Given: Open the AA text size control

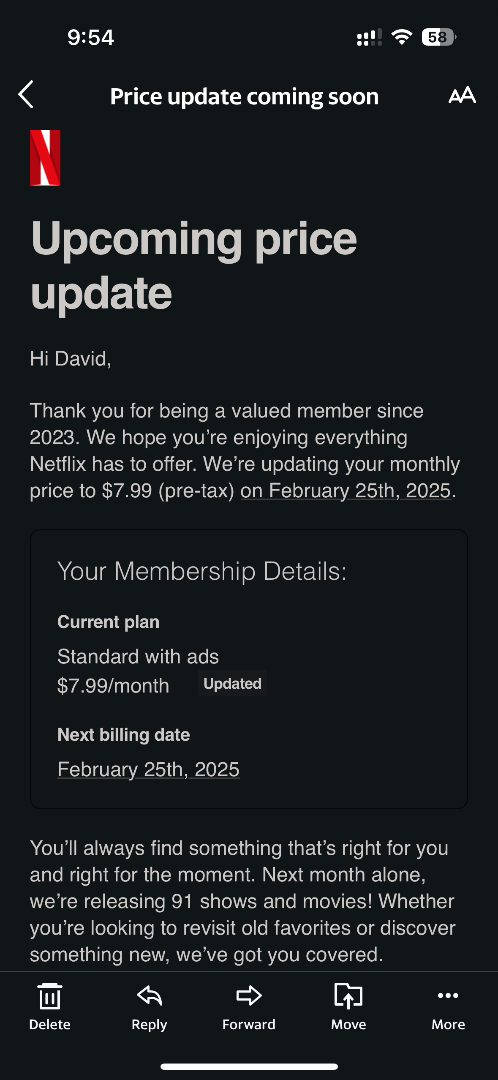Looking at the screenshot, I should tap(462, 96).
